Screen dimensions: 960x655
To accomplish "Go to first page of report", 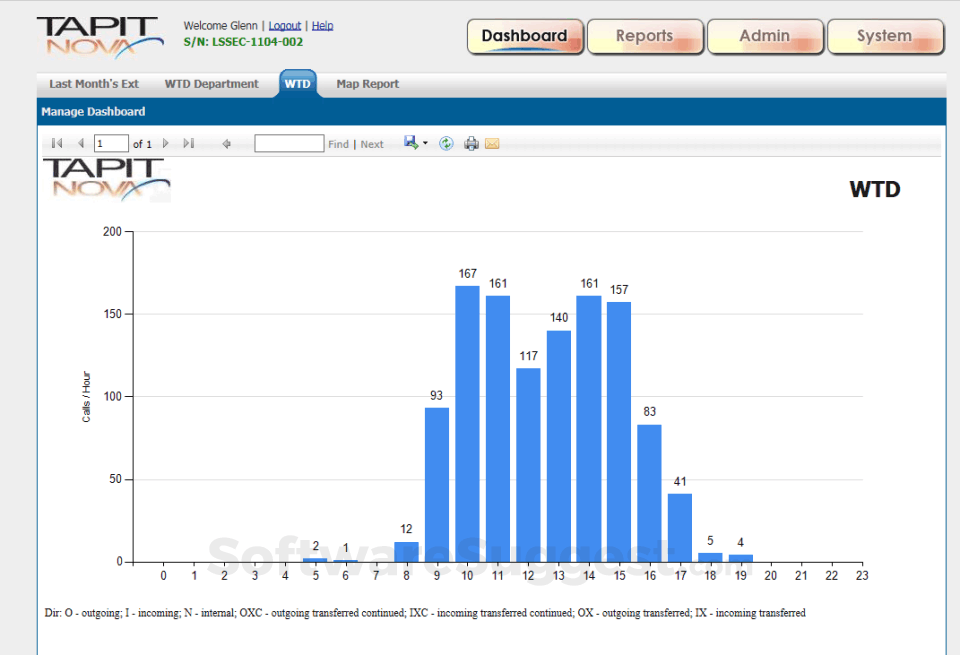I will tap(57, 144).
